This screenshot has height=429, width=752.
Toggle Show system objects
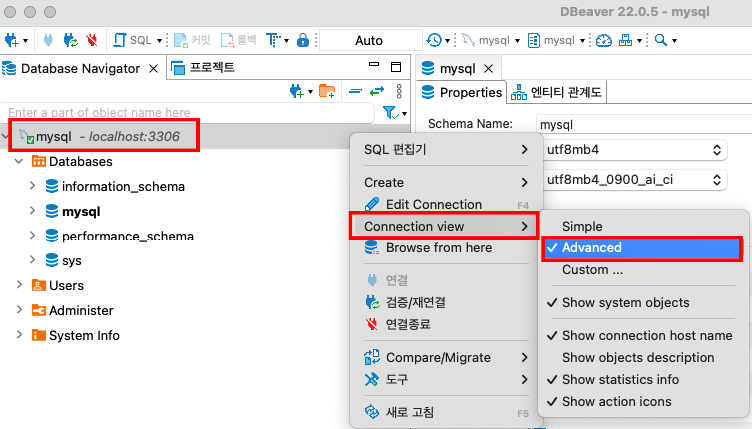643,302
